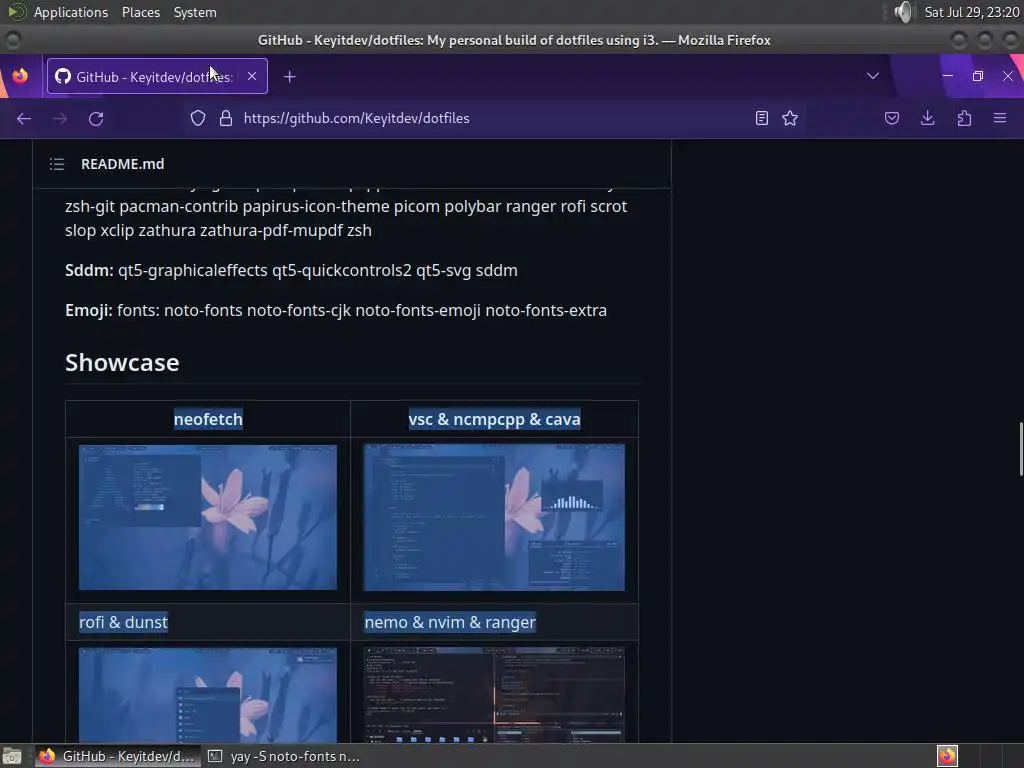Minimize the Firefox window via the dash icon
Viewport: 1024px width, 768px height.
948,76
